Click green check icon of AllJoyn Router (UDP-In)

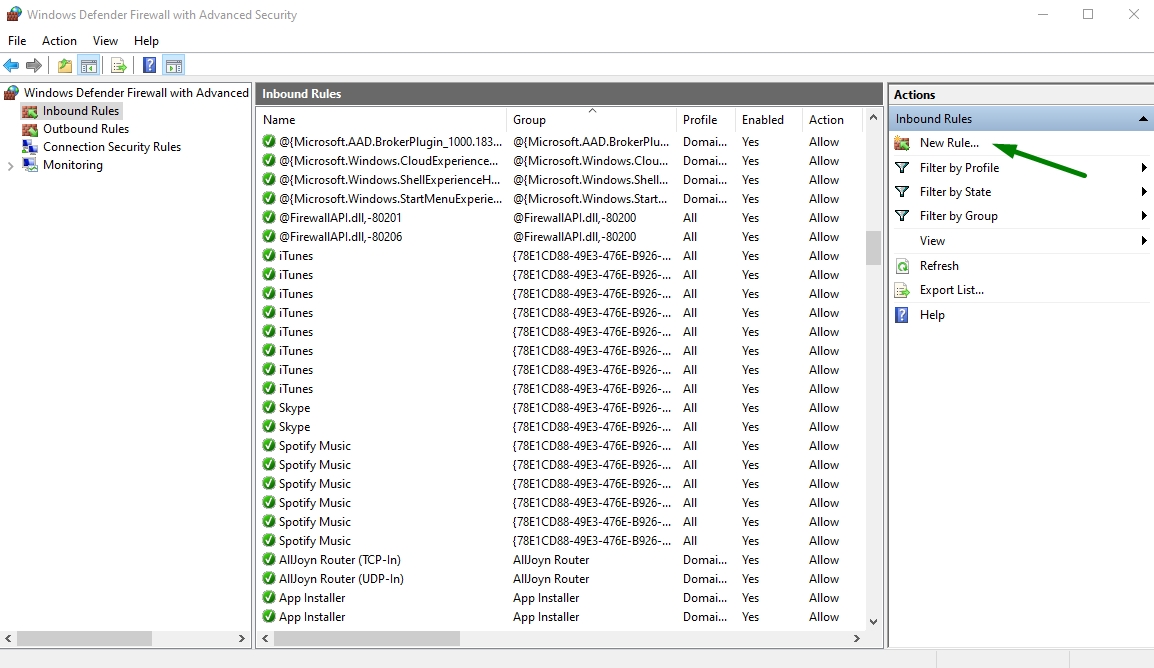pyautogui.click(x=269, y=578)
